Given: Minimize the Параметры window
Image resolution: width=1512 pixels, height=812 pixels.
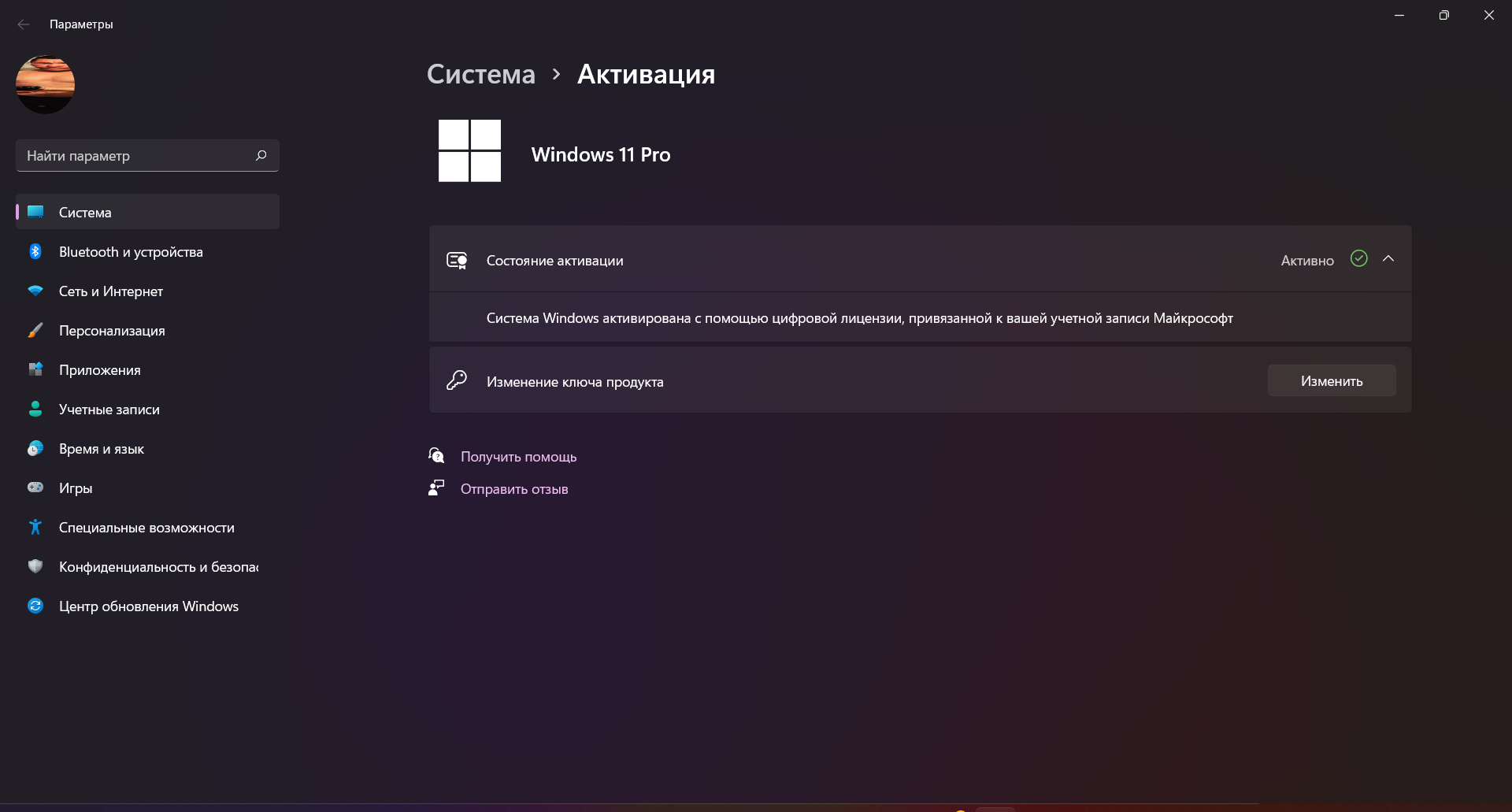Looking at the screenshot, I should click(1399, 15).
